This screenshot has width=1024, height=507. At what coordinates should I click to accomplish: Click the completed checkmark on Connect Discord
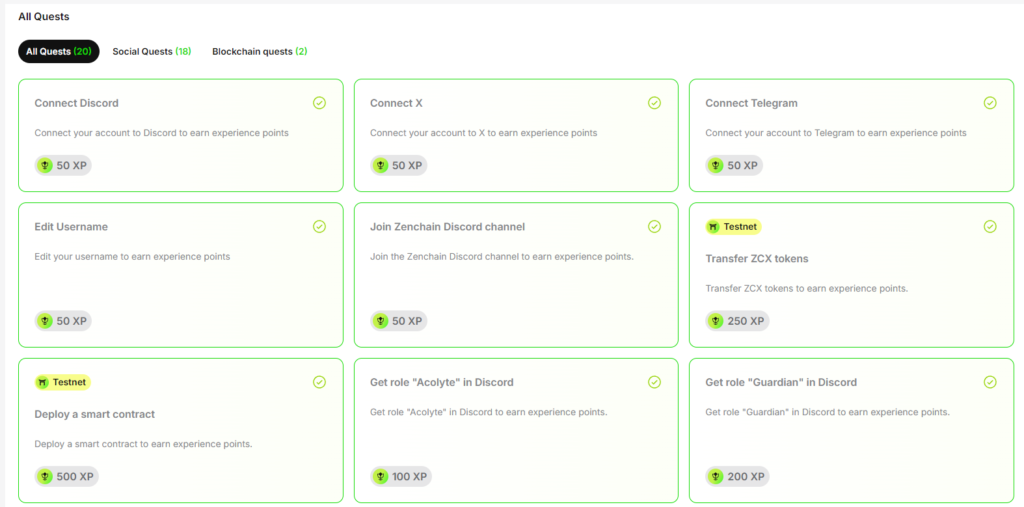[x=319, y=103]
